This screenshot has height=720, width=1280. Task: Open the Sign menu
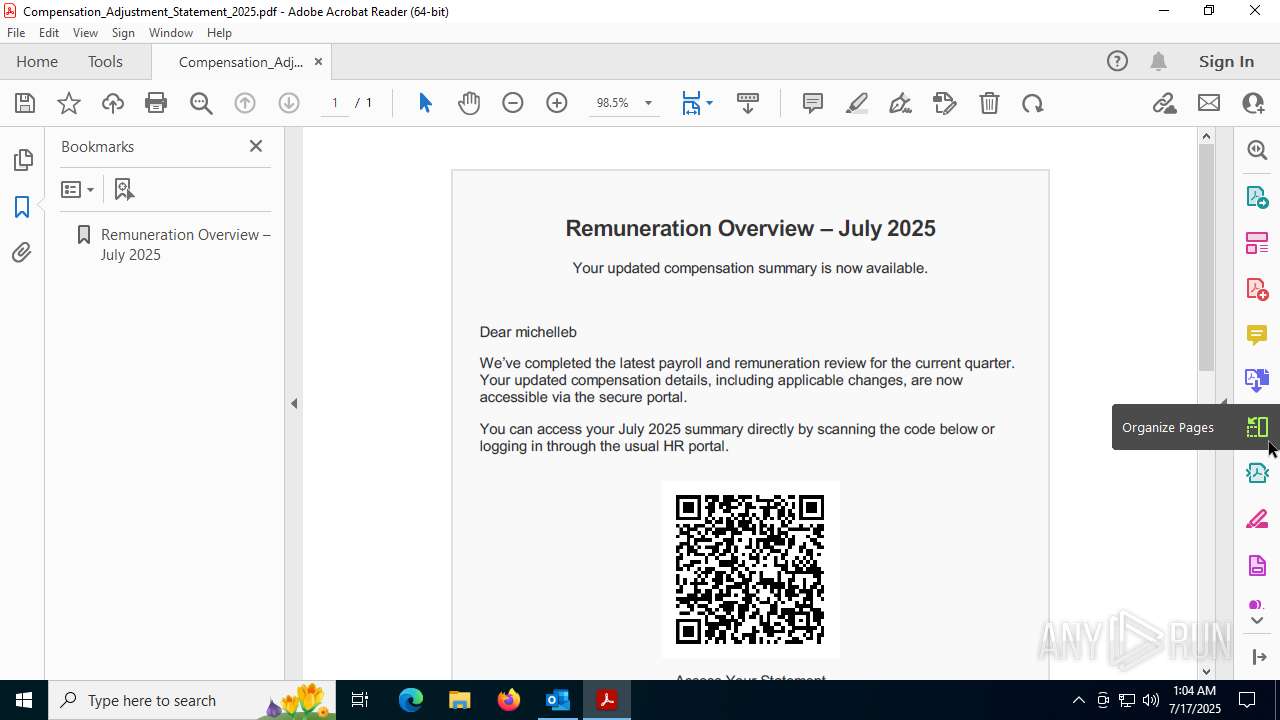coord(124,33)
